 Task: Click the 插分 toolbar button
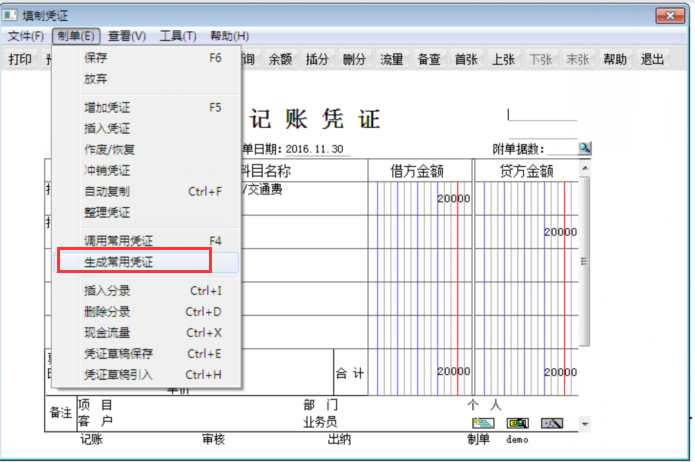pyautogui.click(x=317, y=60)
